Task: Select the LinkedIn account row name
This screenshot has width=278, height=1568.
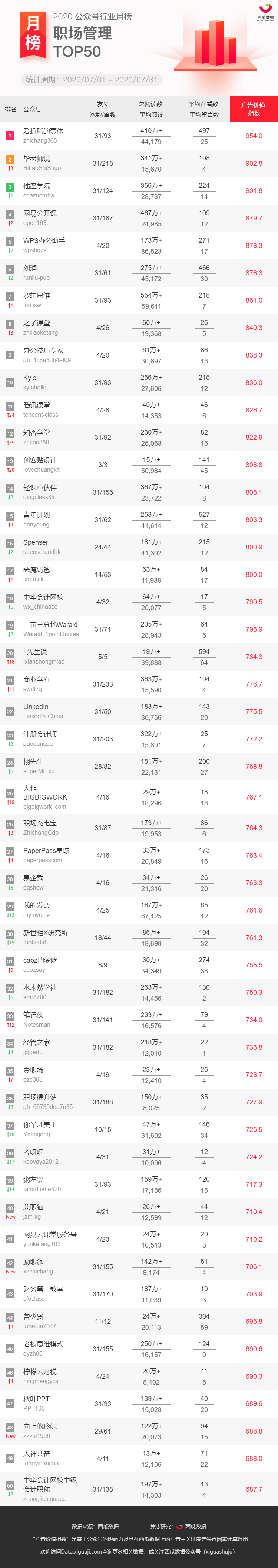Action: 36,707
